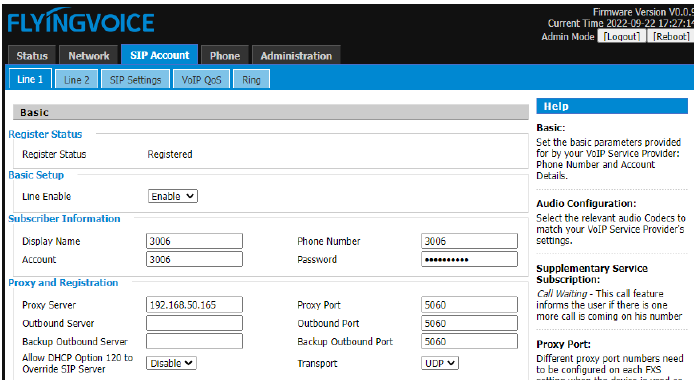Click the Firmware Version text
The width and height of the screenshot is (694, 380).
[x=643, y=12]
